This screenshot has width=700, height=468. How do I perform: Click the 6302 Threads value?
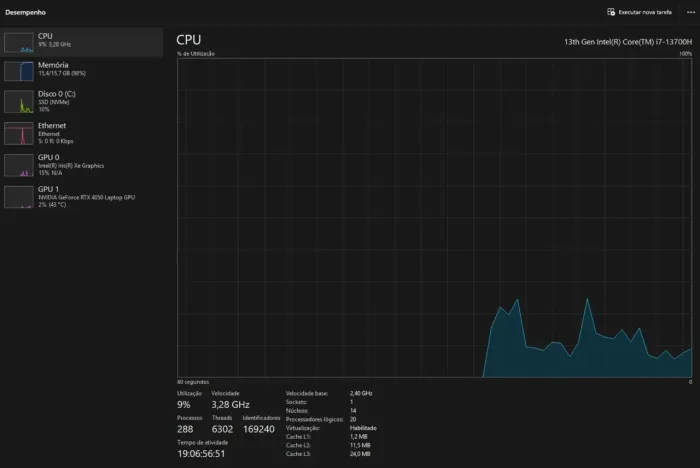coord(222,429)
